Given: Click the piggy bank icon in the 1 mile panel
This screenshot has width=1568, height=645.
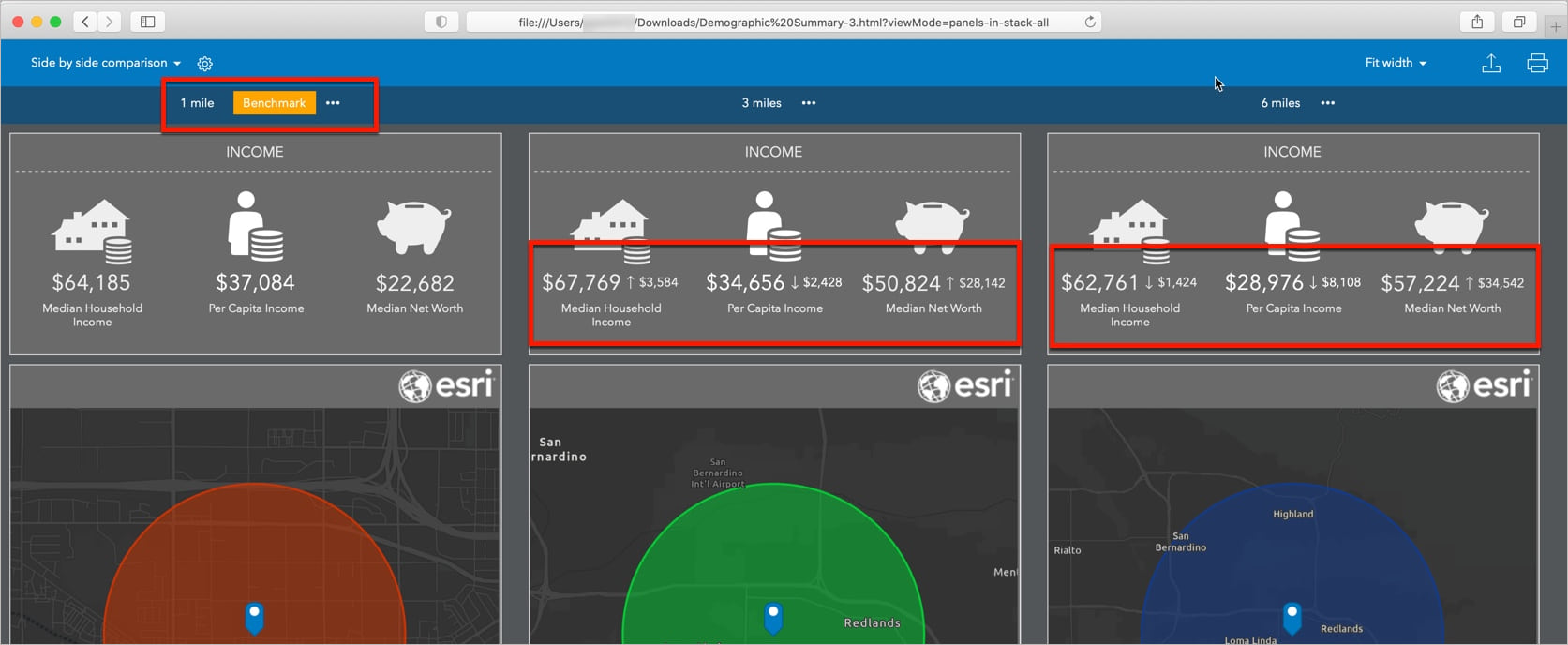Looking at the screenshot, I should [414, 228].
